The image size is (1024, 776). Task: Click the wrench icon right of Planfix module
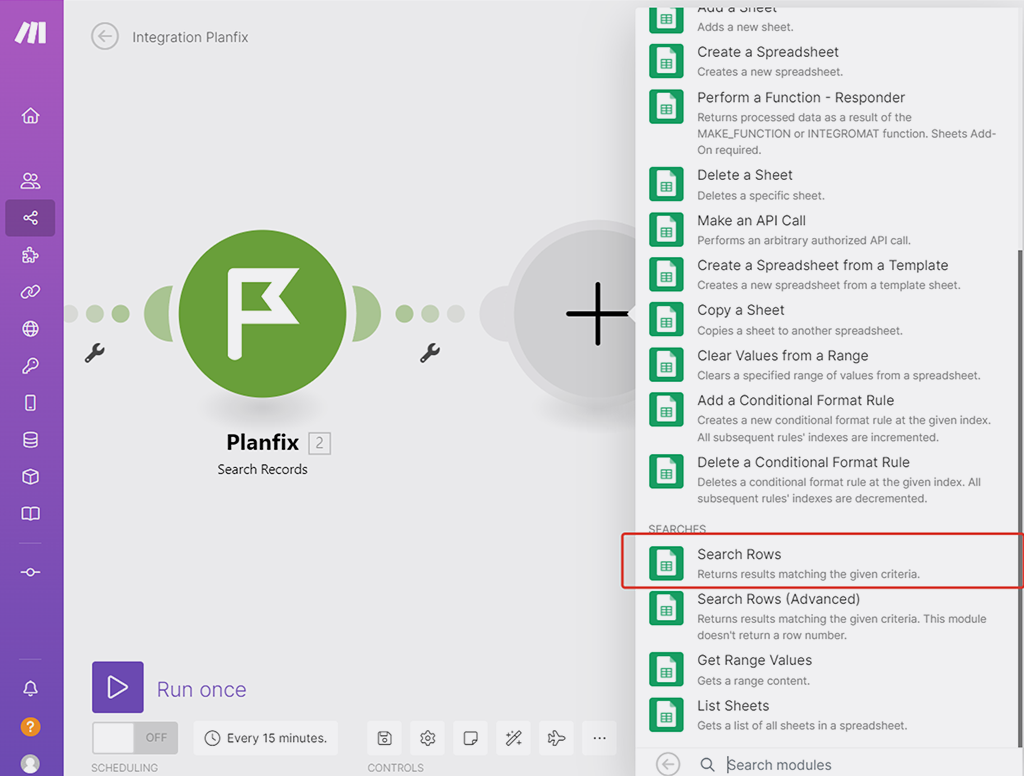click(430, 353)
